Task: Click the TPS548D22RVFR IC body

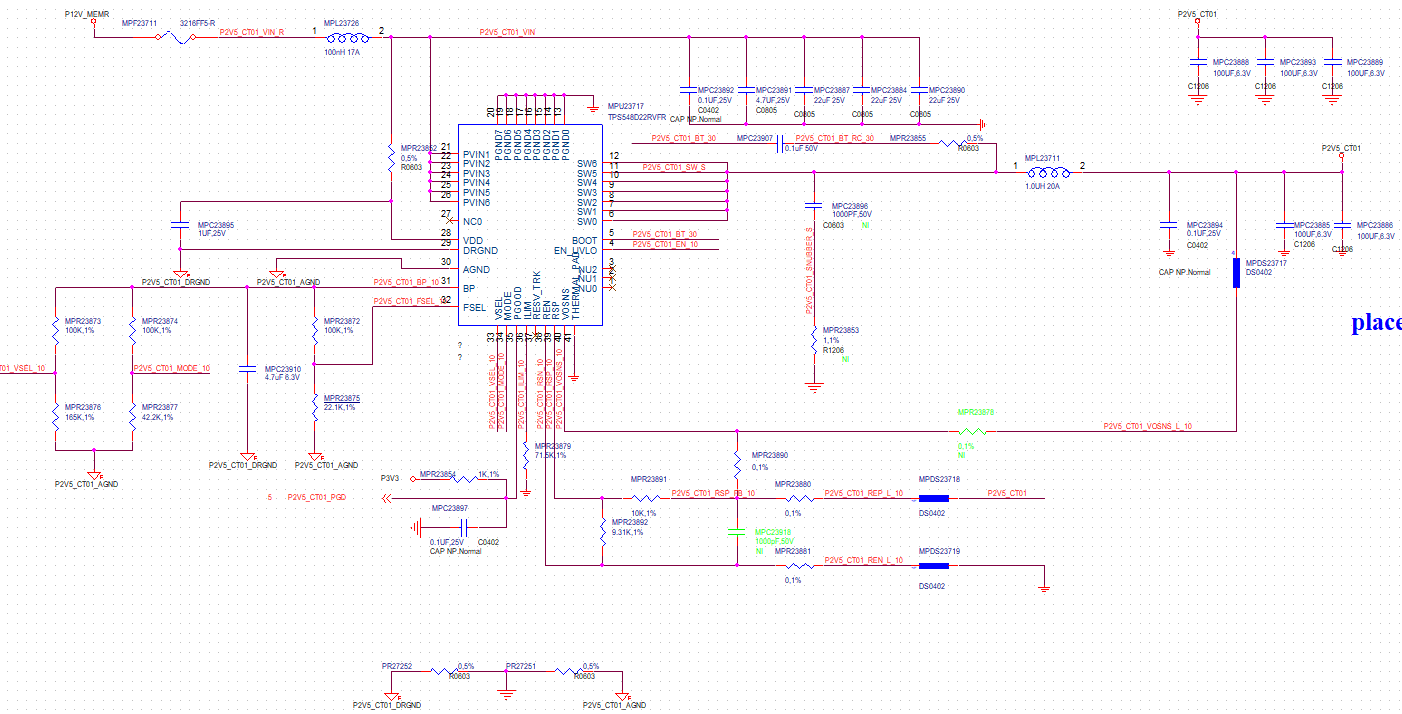Action: pos(530,224)
